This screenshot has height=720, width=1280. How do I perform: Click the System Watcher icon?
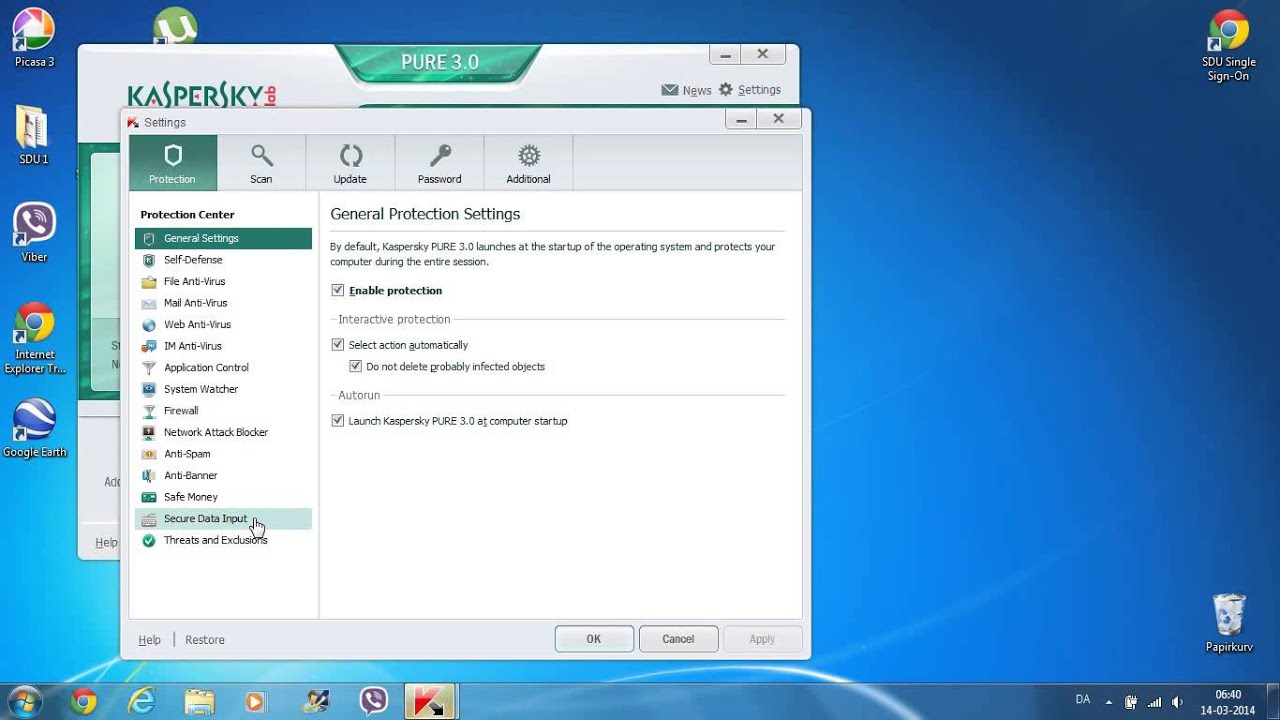pyautogui.click(x=149, y=389)
